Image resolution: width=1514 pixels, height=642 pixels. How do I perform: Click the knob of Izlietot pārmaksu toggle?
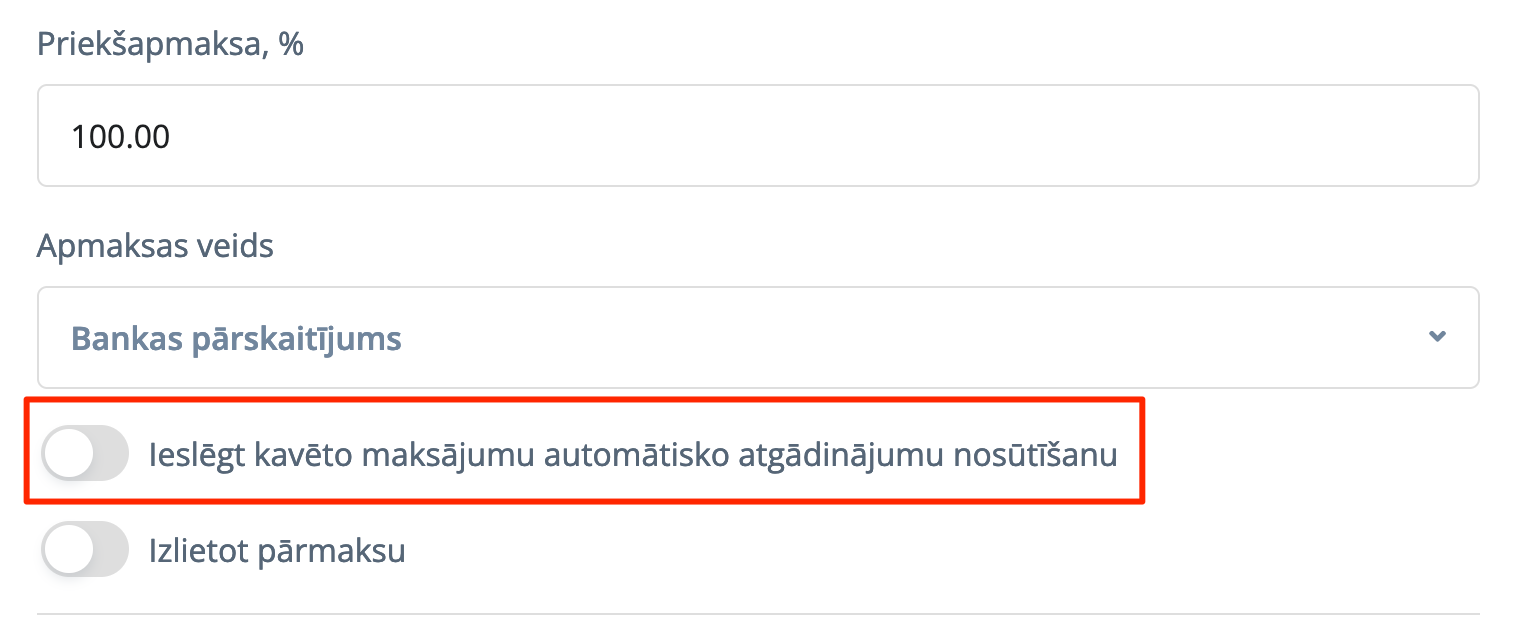[x=68, y=549]
